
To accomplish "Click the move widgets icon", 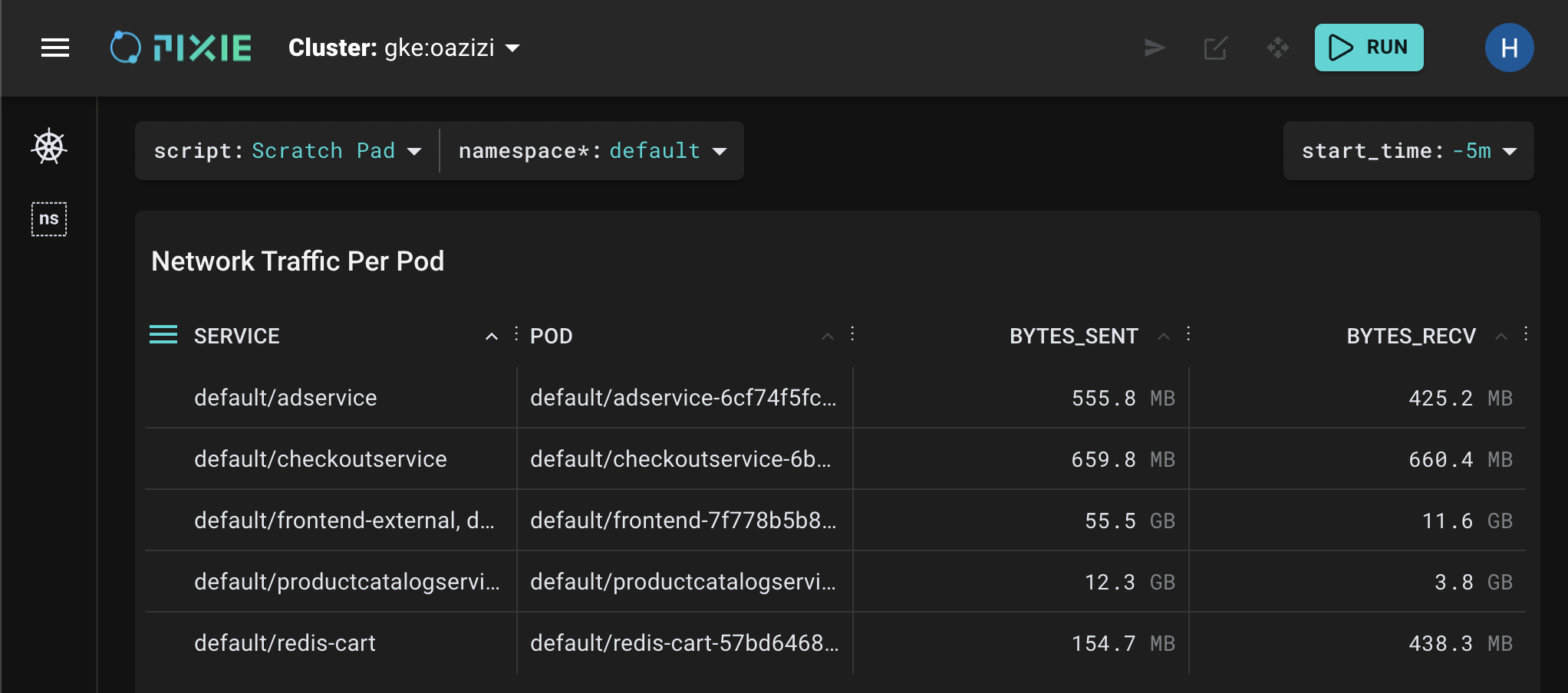I will pyautogui.click(x=1277, y=48).
